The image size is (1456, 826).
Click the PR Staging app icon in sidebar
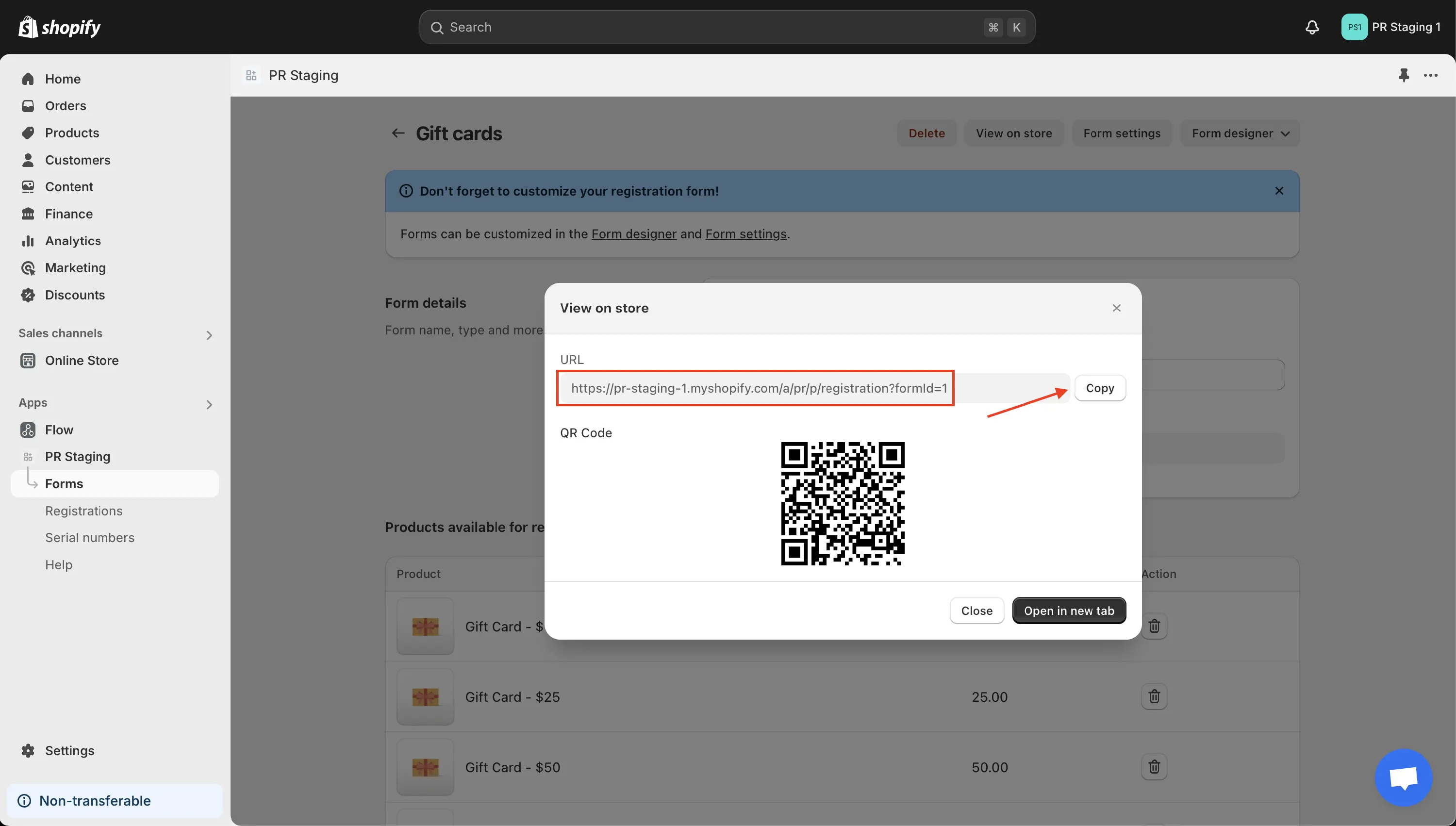click(28, 457)
